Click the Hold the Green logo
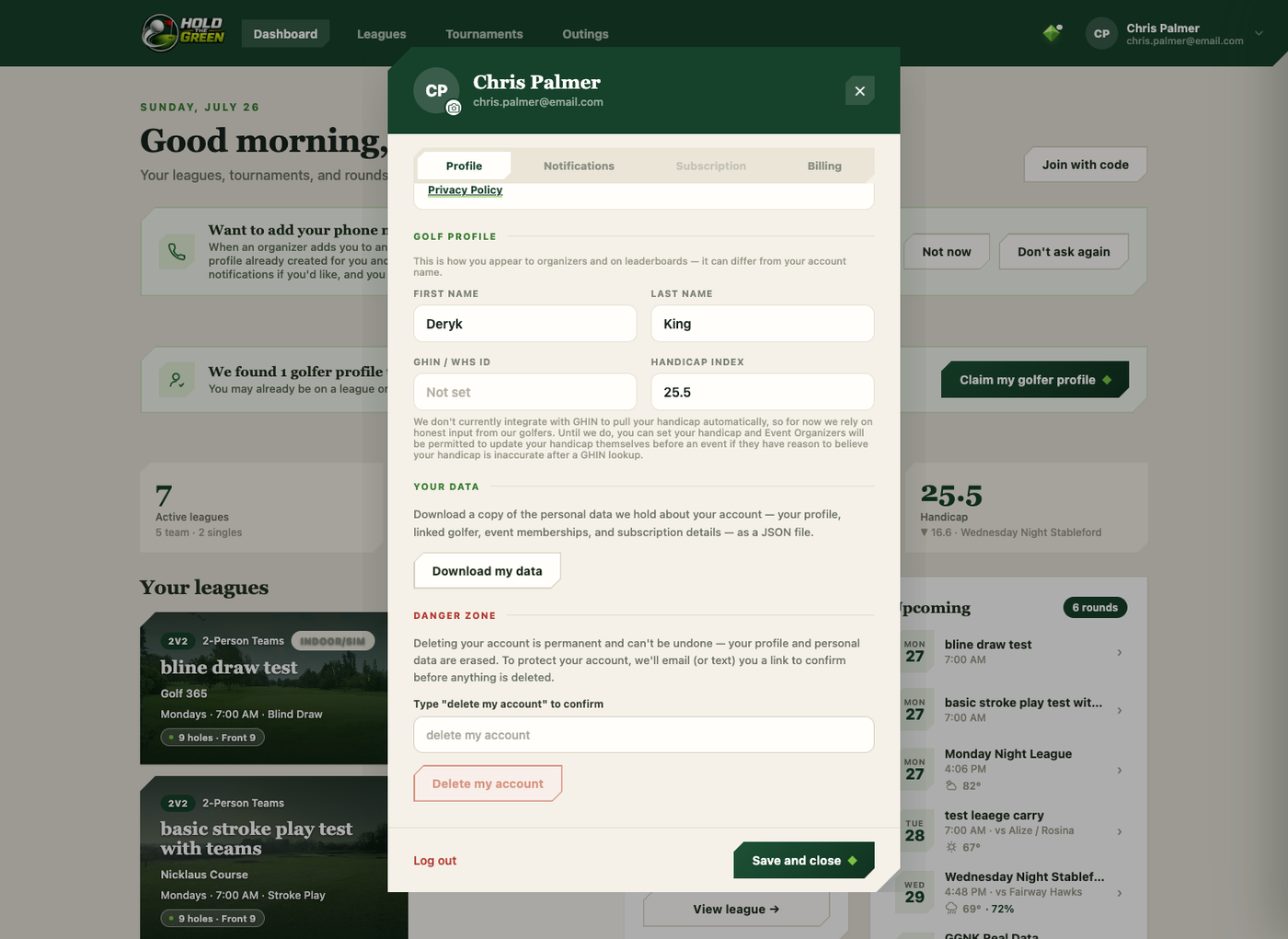 pos(183,33)
